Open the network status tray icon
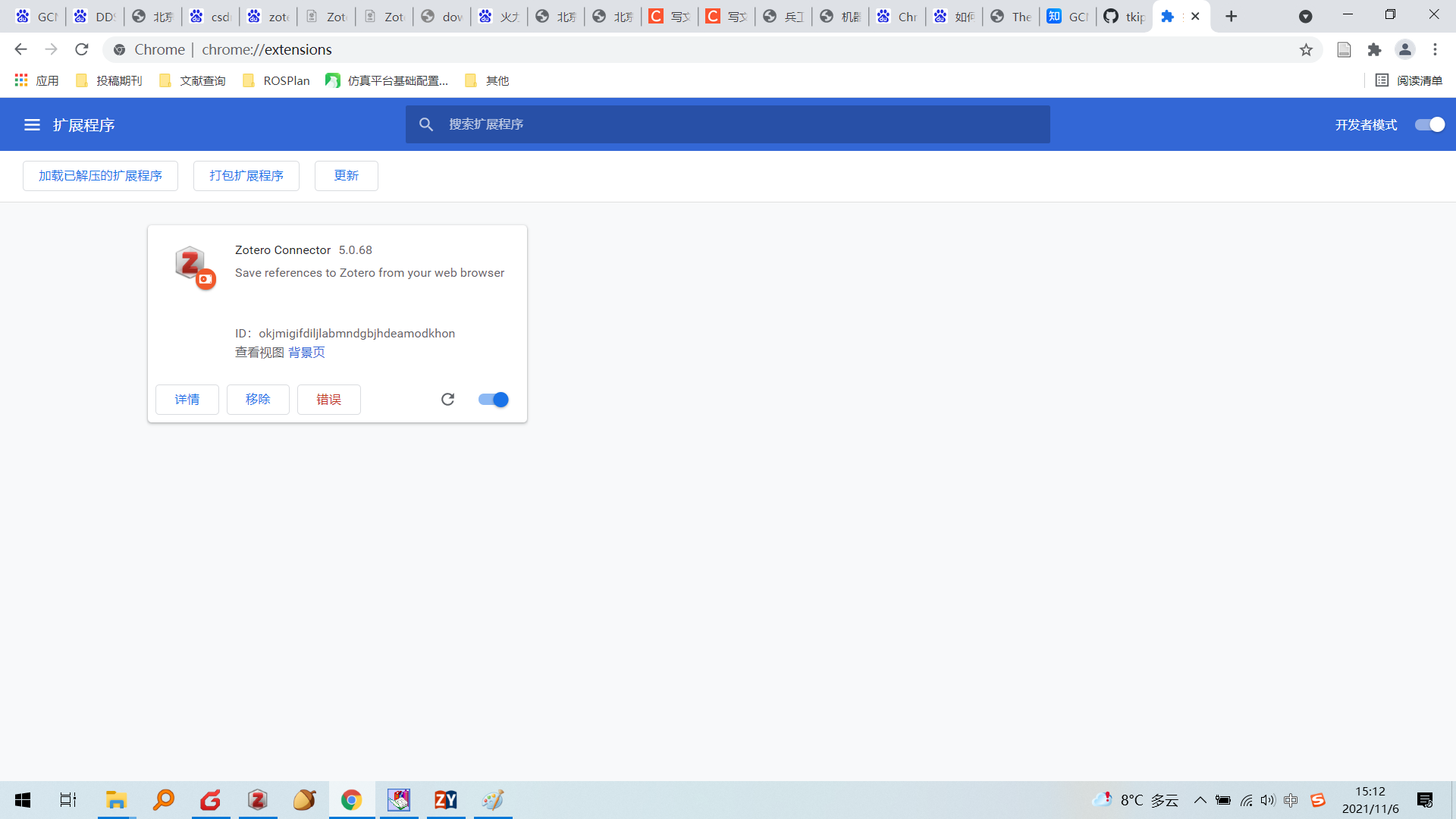The height and width of the screenshot is (819, 1456). [1246, 800]
